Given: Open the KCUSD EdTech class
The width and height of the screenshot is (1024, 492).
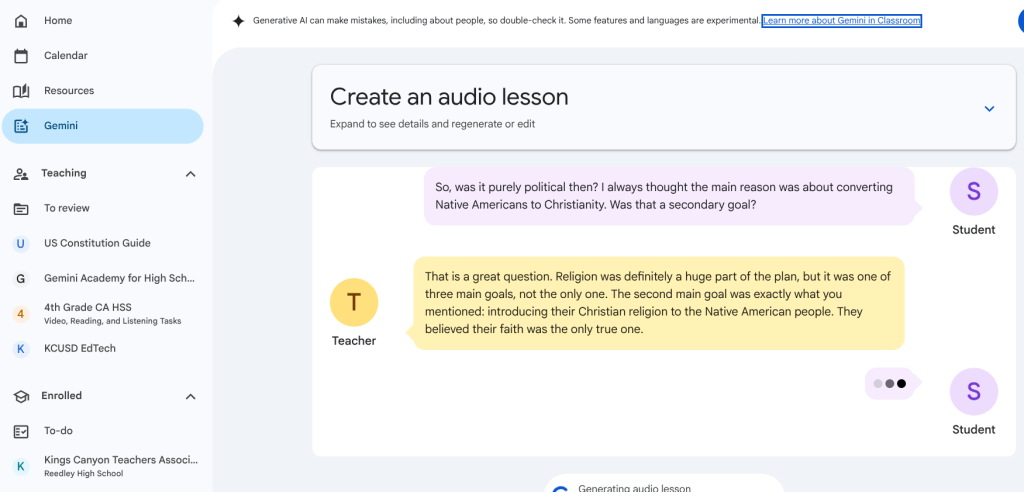Looking at the screenshot, I should click(x=80, y=348).
